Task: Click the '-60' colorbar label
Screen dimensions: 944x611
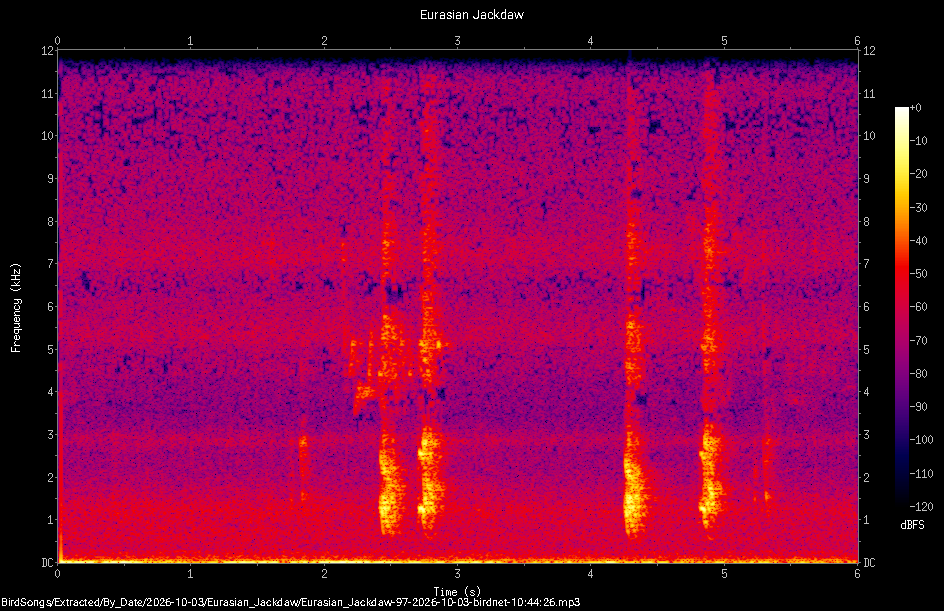Action: coord(918,307)
